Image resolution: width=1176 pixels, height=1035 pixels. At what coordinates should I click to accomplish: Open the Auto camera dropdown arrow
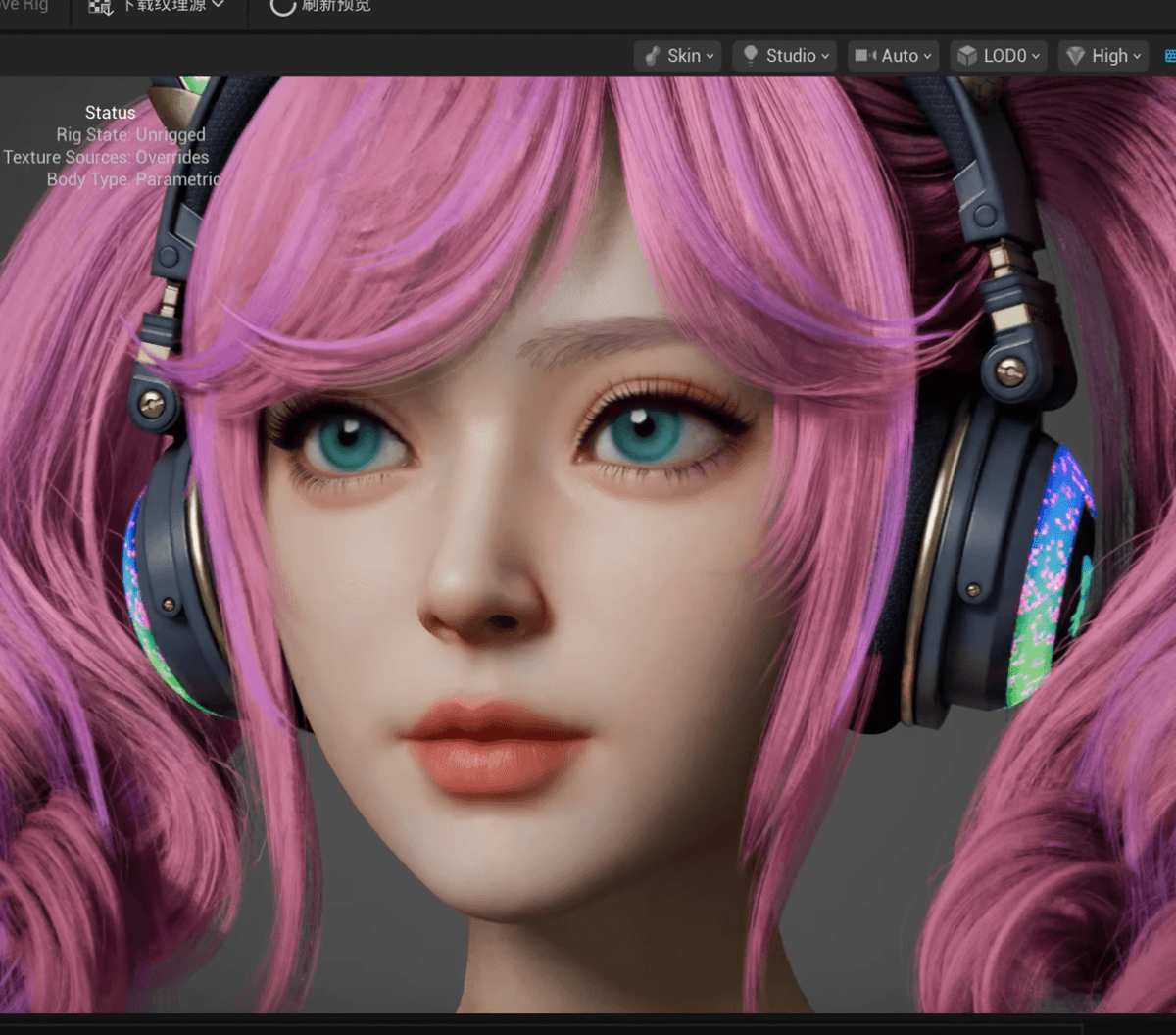point(927,57)
